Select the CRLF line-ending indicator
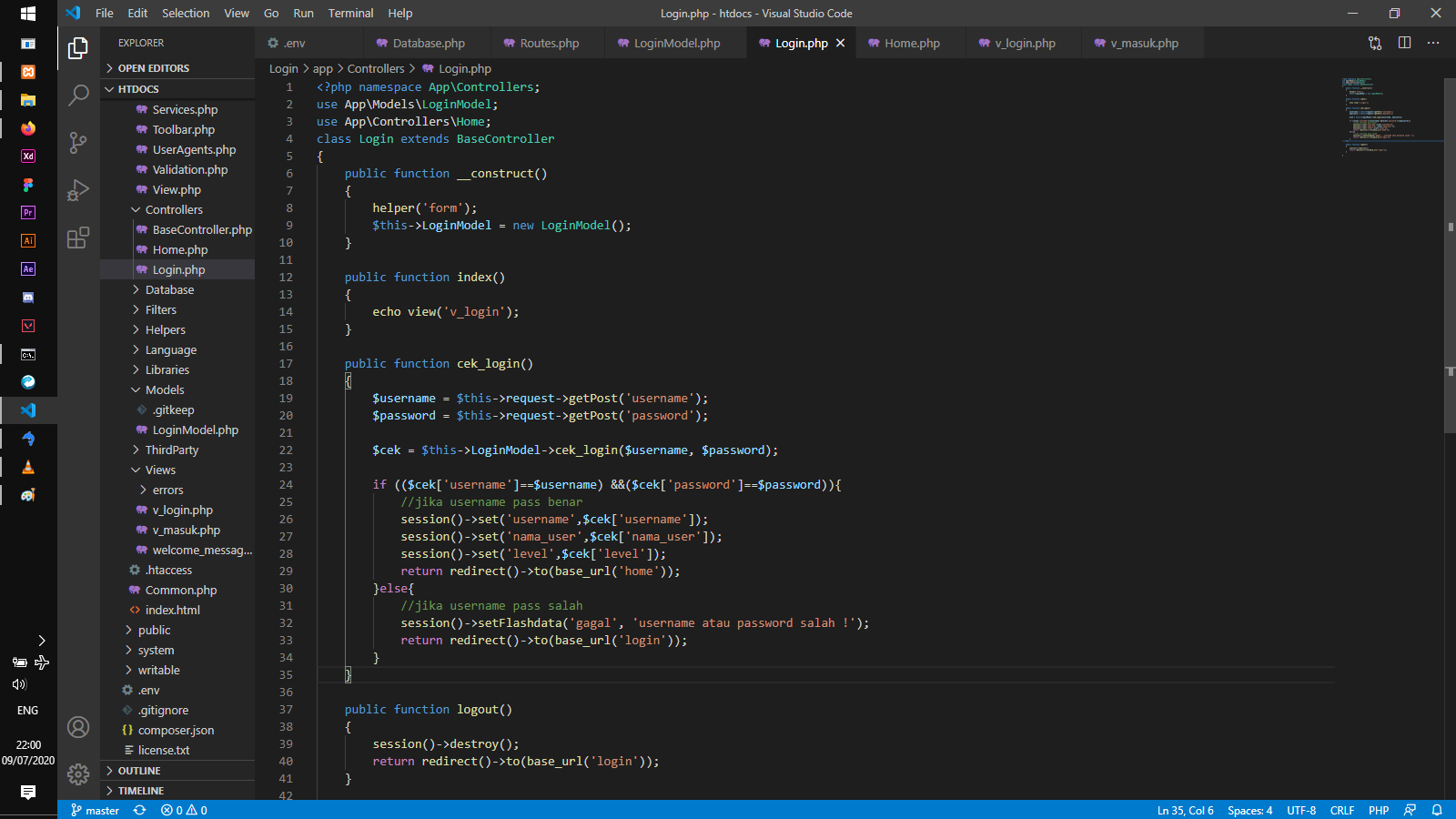The height and width of the screenshot is (819, 1456). click(1342, 810)
